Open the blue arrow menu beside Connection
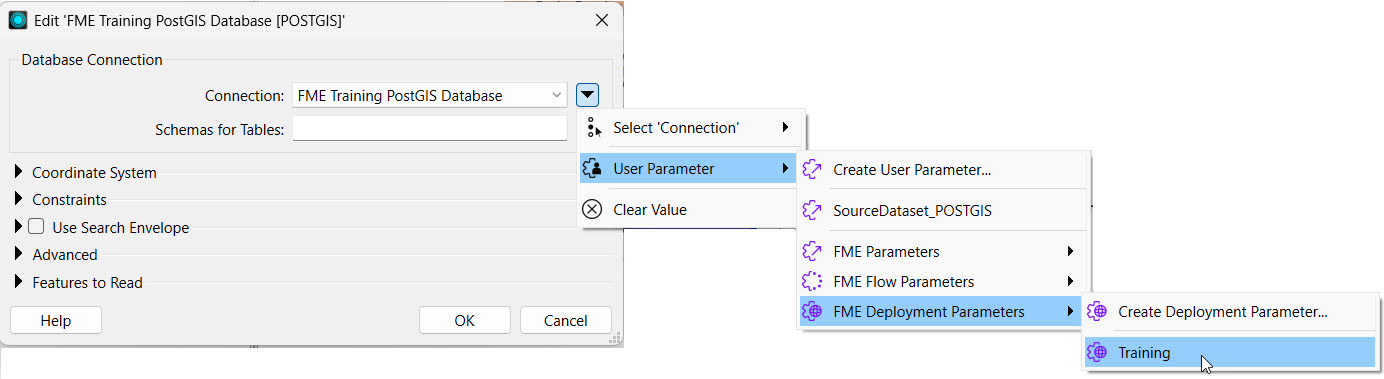The height and width of the screenshot is (379, 1384). [588, 96]
